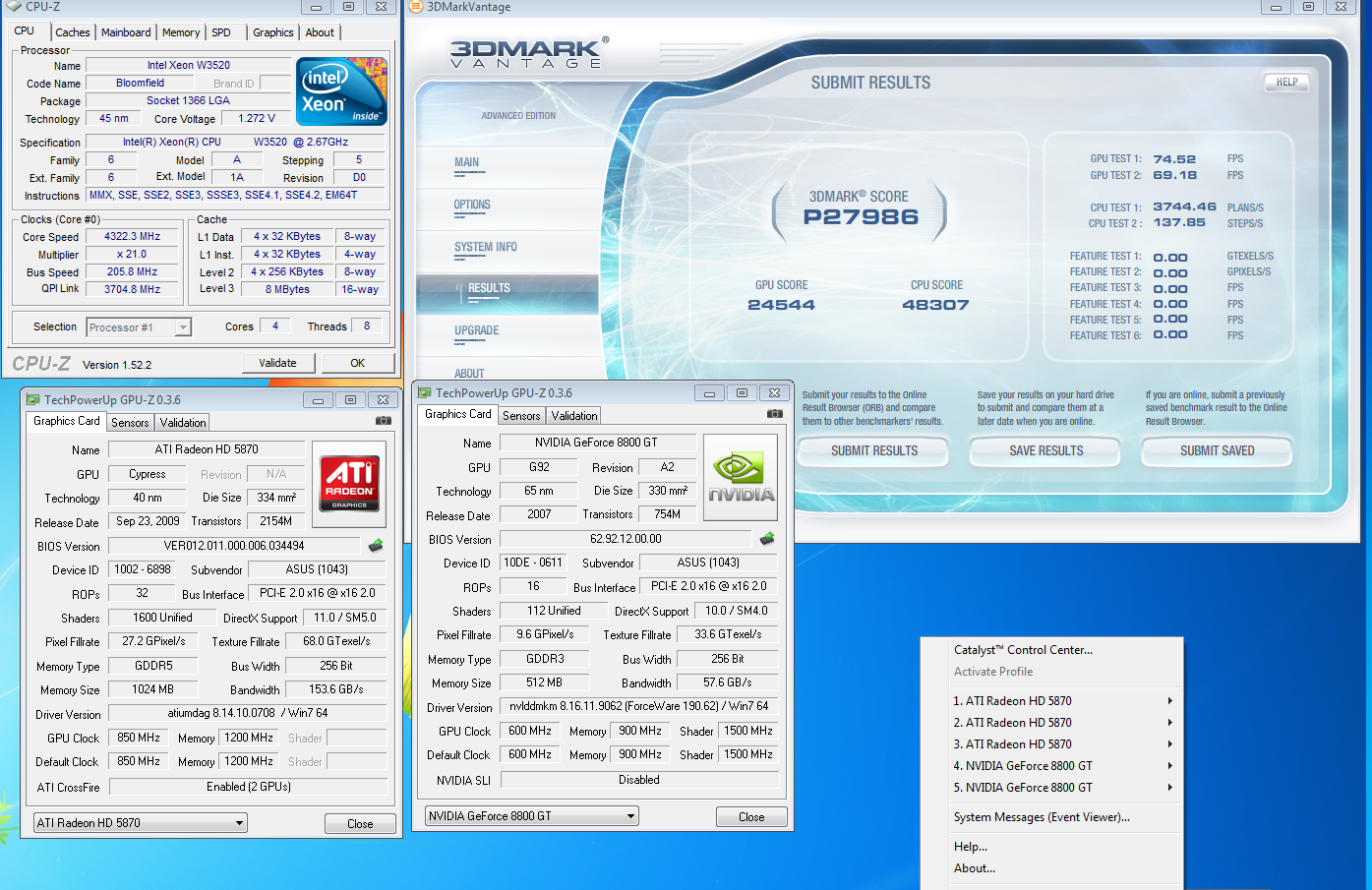The image size is (1372, 890).
Task: Click the GPU name value "Cypress"
Action: pyautogui.click(x=148, y=474)
